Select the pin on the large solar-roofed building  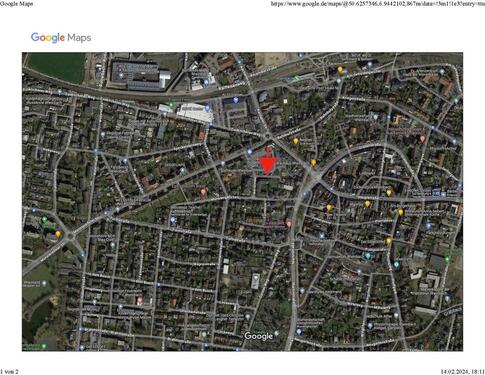121,76
